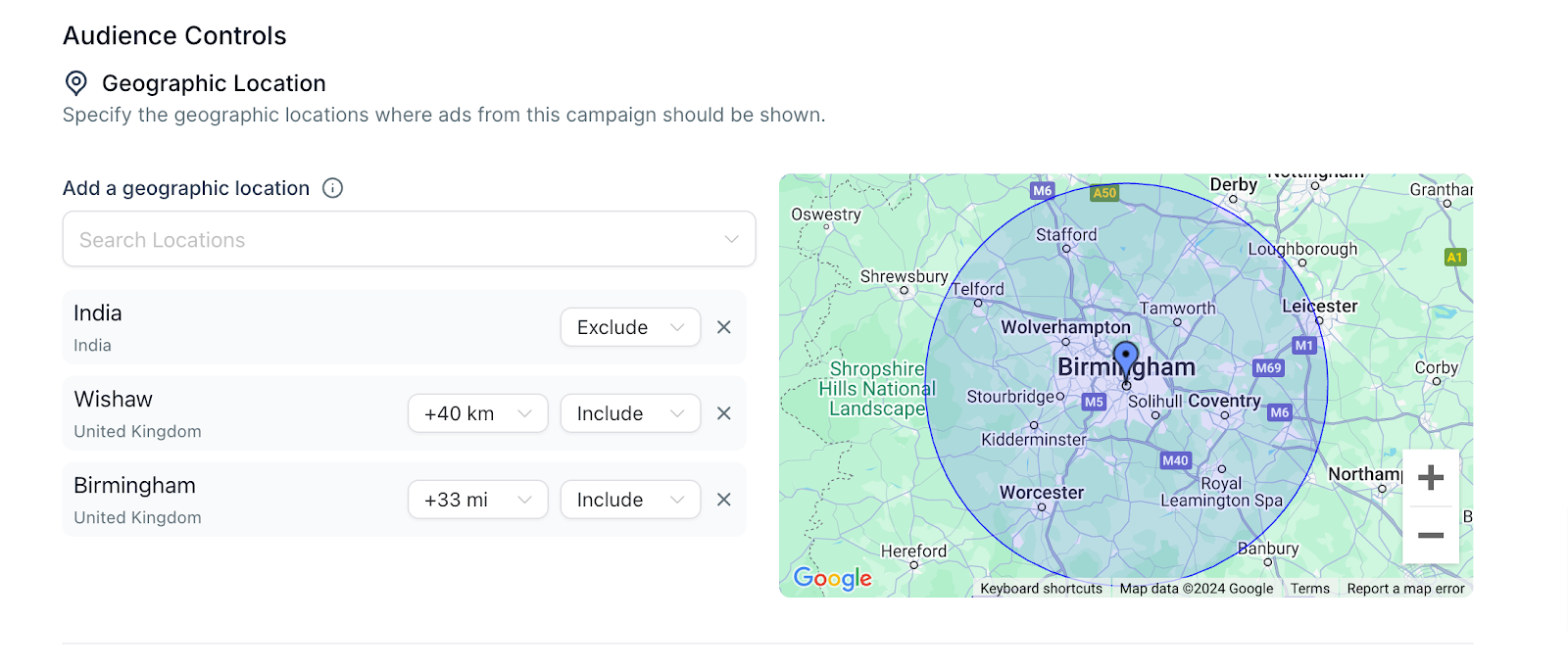Click the info icon beside Add a geographic location
Image resolution: width=1568 pixels, height=671 pixels.
[x=333, y=188]
